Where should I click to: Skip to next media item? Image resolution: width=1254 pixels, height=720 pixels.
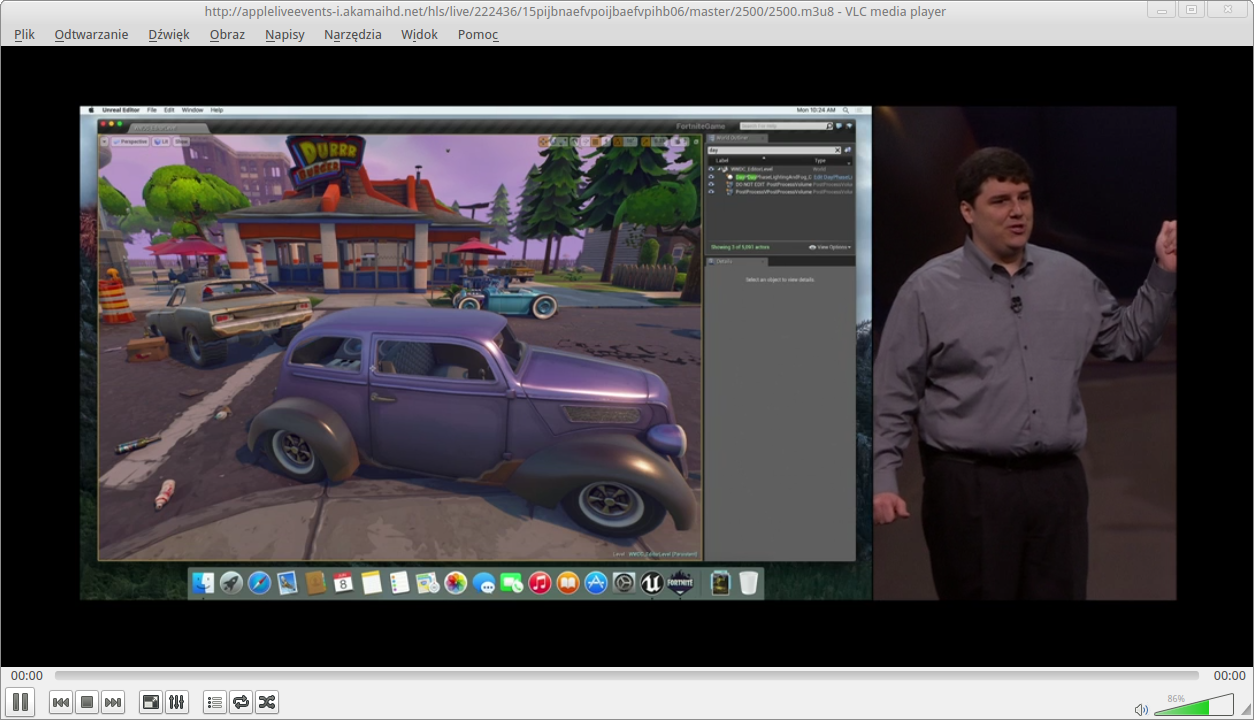point(113,702)
